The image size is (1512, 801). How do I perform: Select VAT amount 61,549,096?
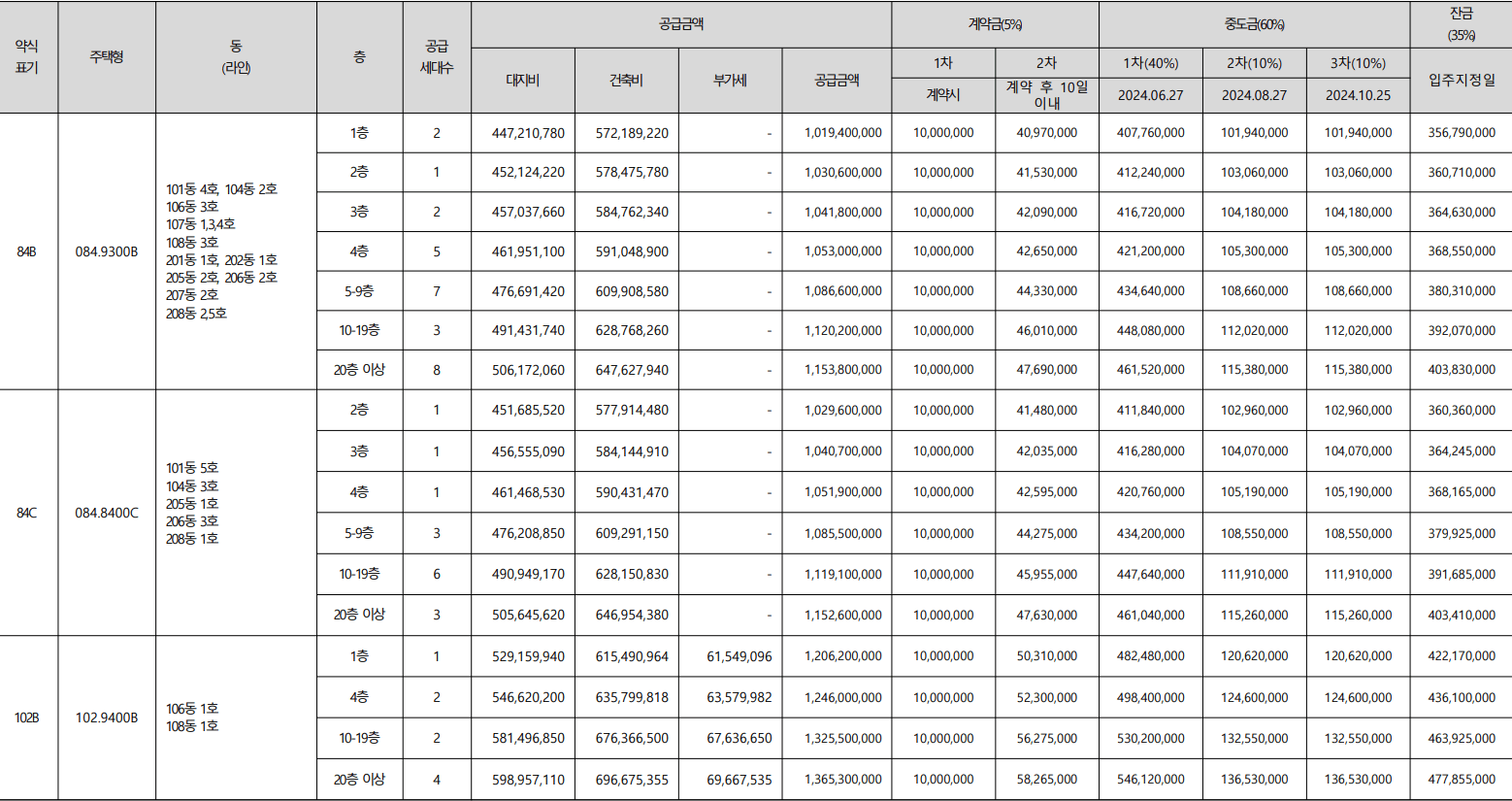point(740,656)
